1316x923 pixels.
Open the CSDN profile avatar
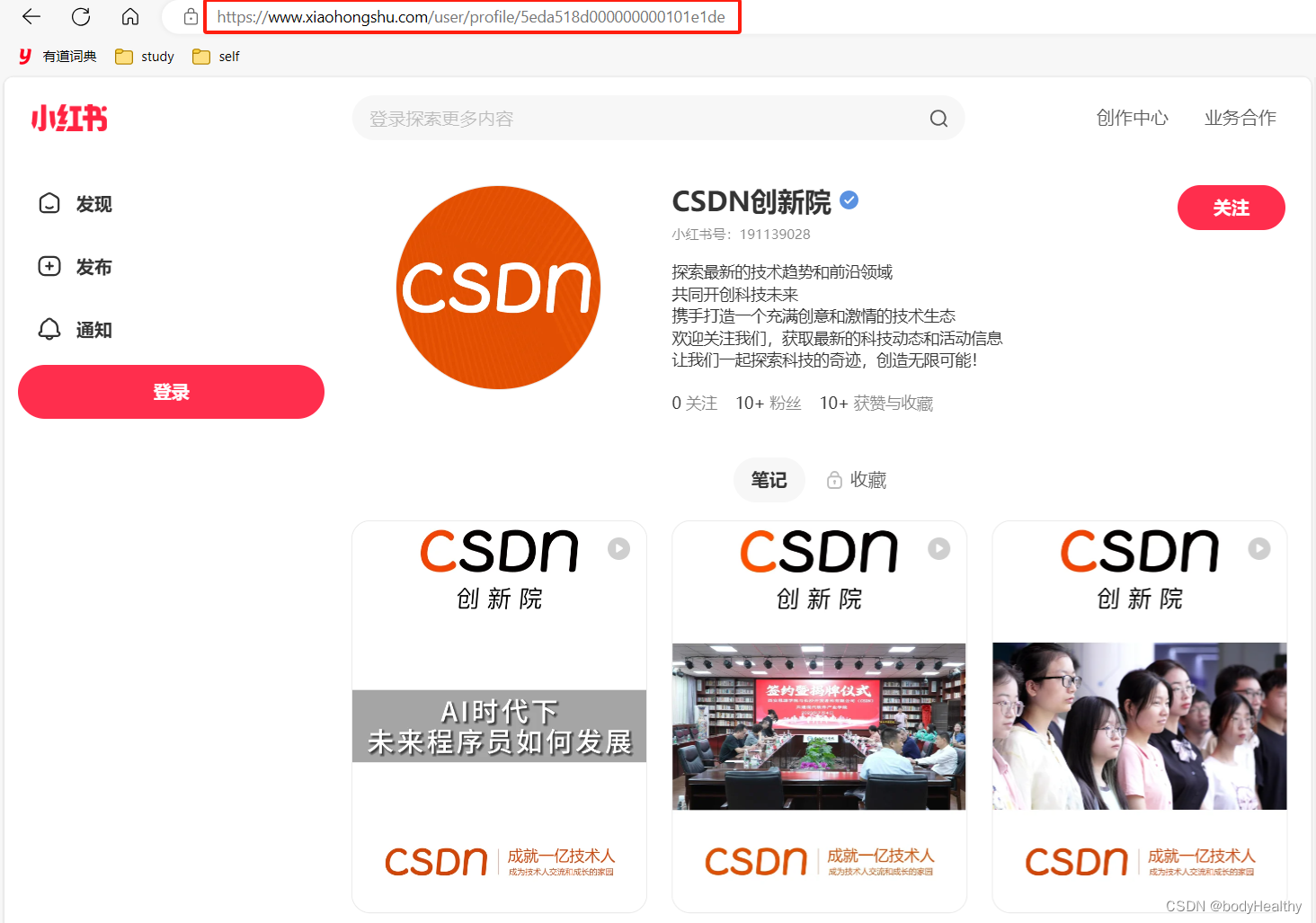(498, 288)
